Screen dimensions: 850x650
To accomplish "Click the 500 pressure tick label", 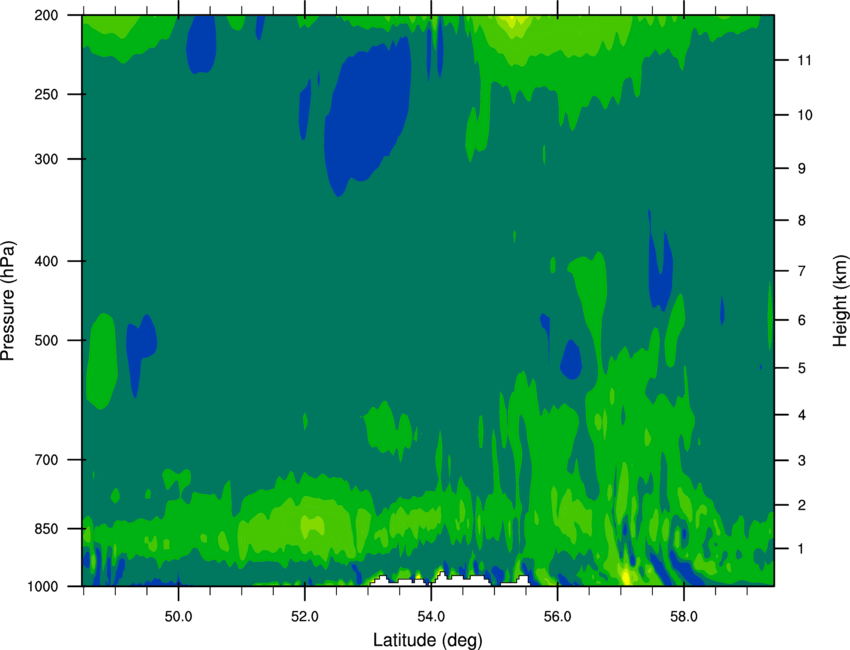I will point(47,340).
